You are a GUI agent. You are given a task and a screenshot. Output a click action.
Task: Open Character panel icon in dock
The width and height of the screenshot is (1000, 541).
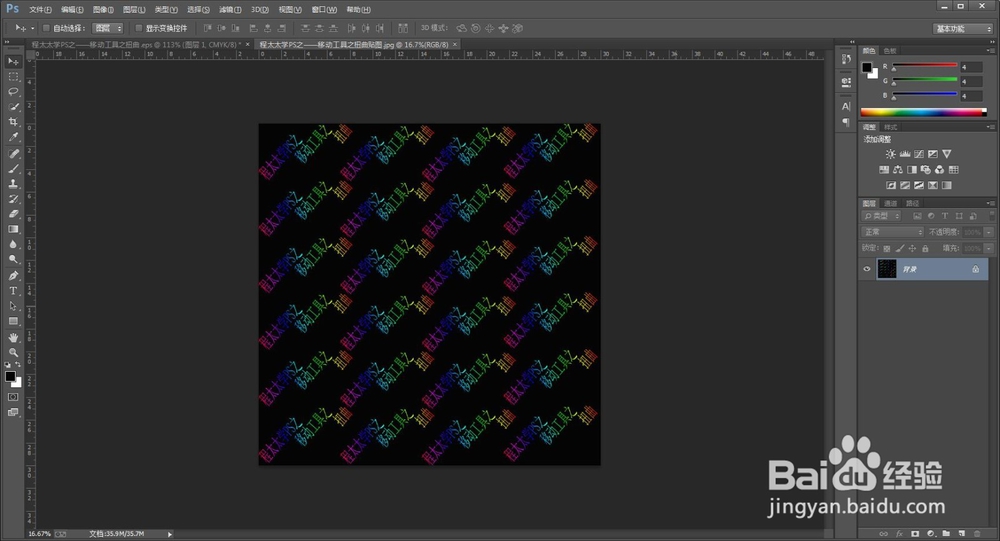click(846, 107)
